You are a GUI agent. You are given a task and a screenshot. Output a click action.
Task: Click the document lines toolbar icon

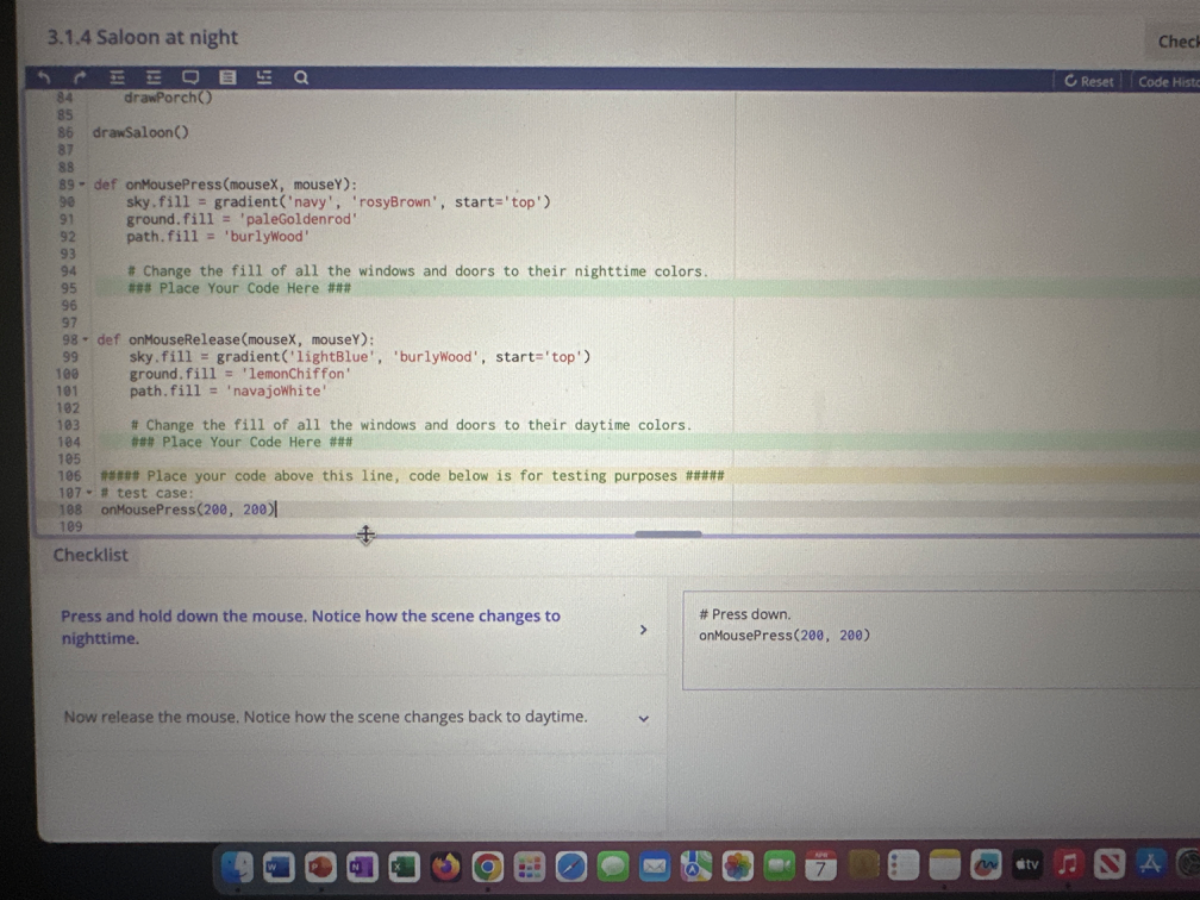pyautogui.click(x=227, y=78)
